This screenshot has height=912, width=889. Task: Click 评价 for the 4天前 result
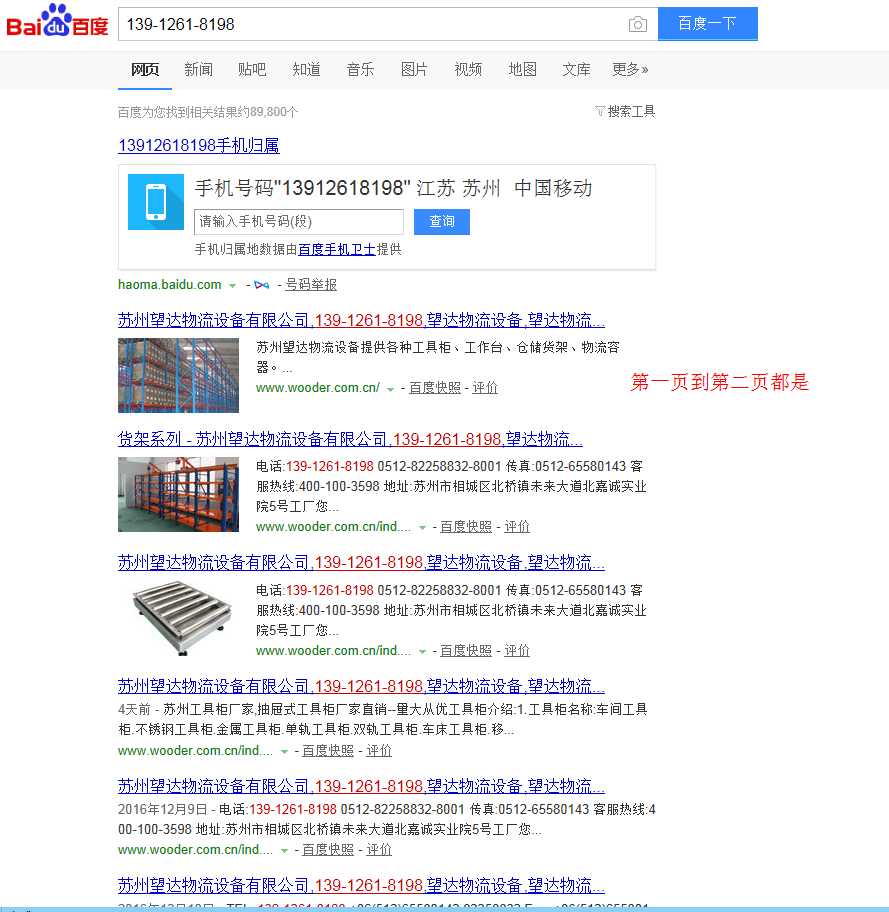[x=379, y=751]
